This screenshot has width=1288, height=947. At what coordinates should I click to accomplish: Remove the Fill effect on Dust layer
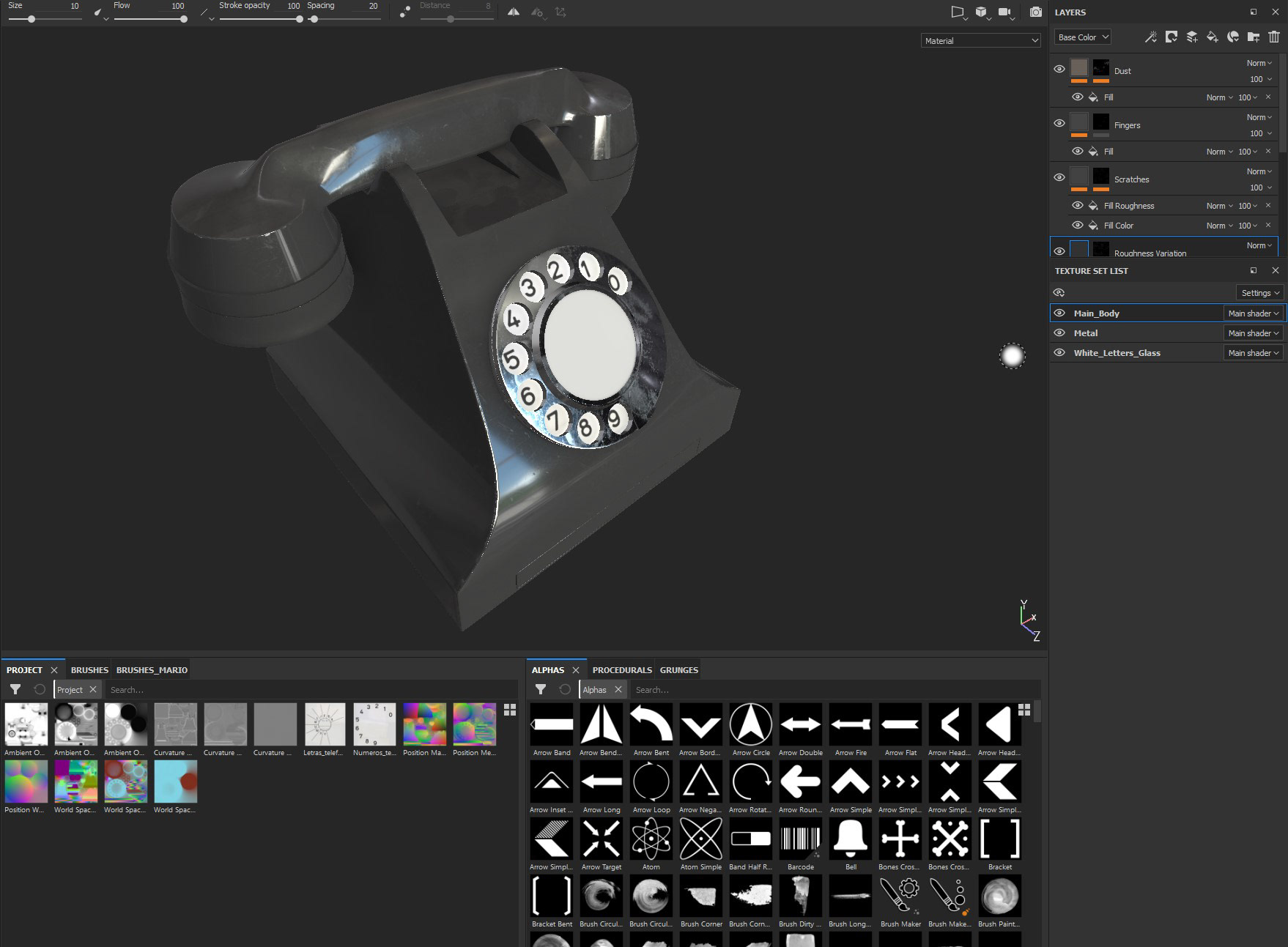pos(1268,97)
